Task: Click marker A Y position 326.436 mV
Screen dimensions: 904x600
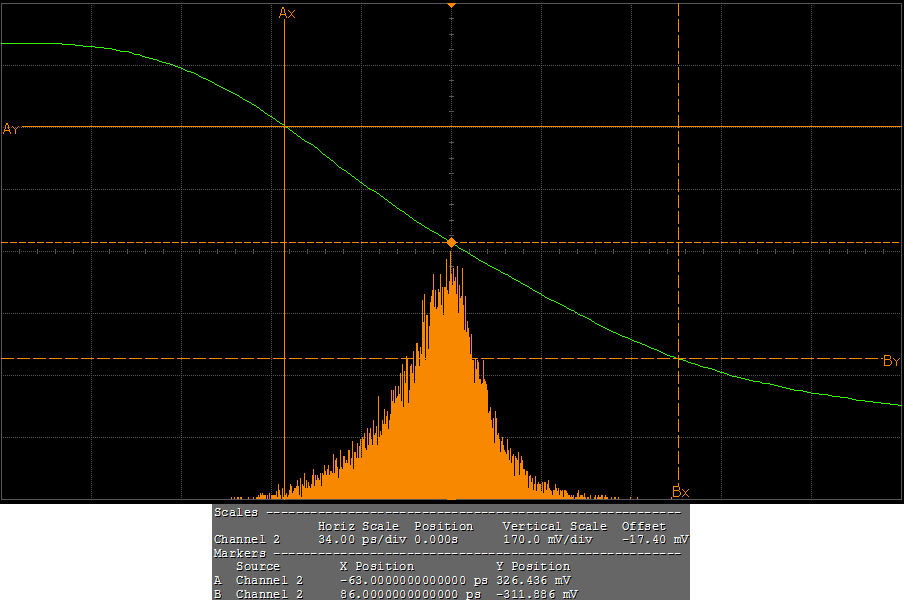Action: coord(534,580)
